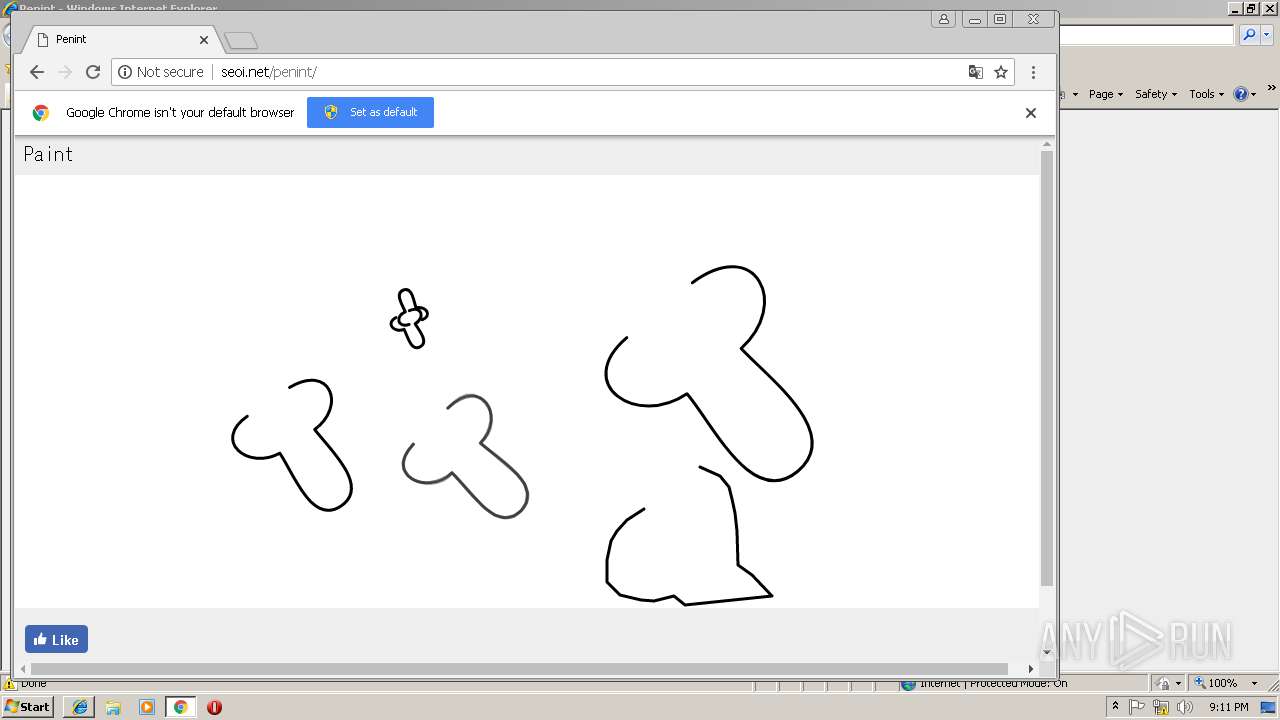Viewport: 1280px width, 720px height.
Task: Open the IE search provider dropdown arrow
Action: [1268, 35]
